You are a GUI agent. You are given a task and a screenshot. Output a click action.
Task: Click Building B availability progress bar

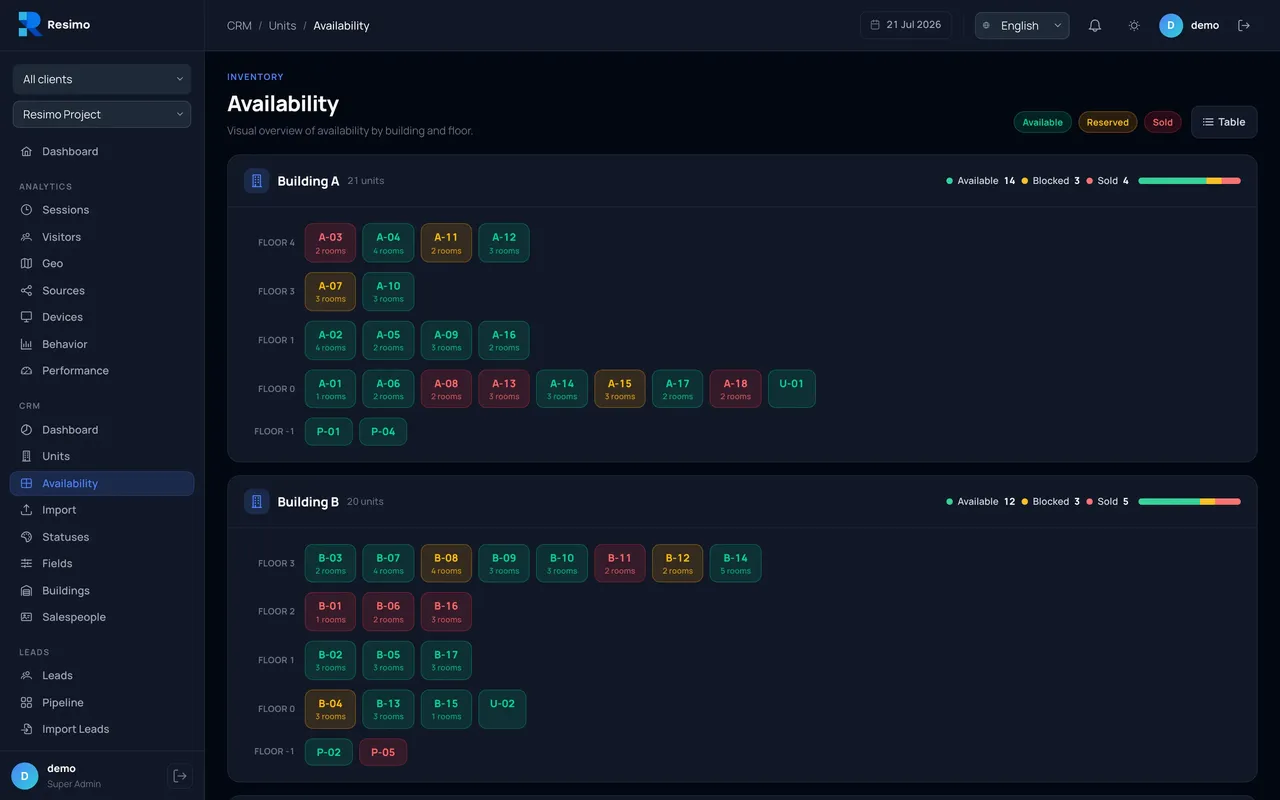point(1189,502)
